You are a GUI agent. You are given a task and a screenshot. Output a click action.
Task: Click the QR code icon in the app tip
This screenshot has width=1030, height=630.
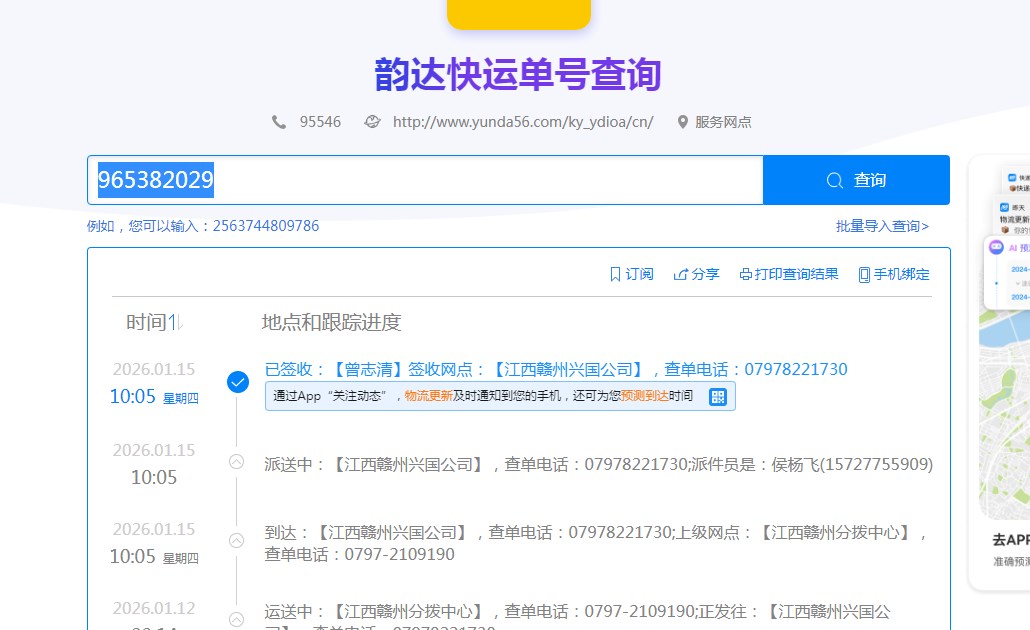click(x=717, y=397)
